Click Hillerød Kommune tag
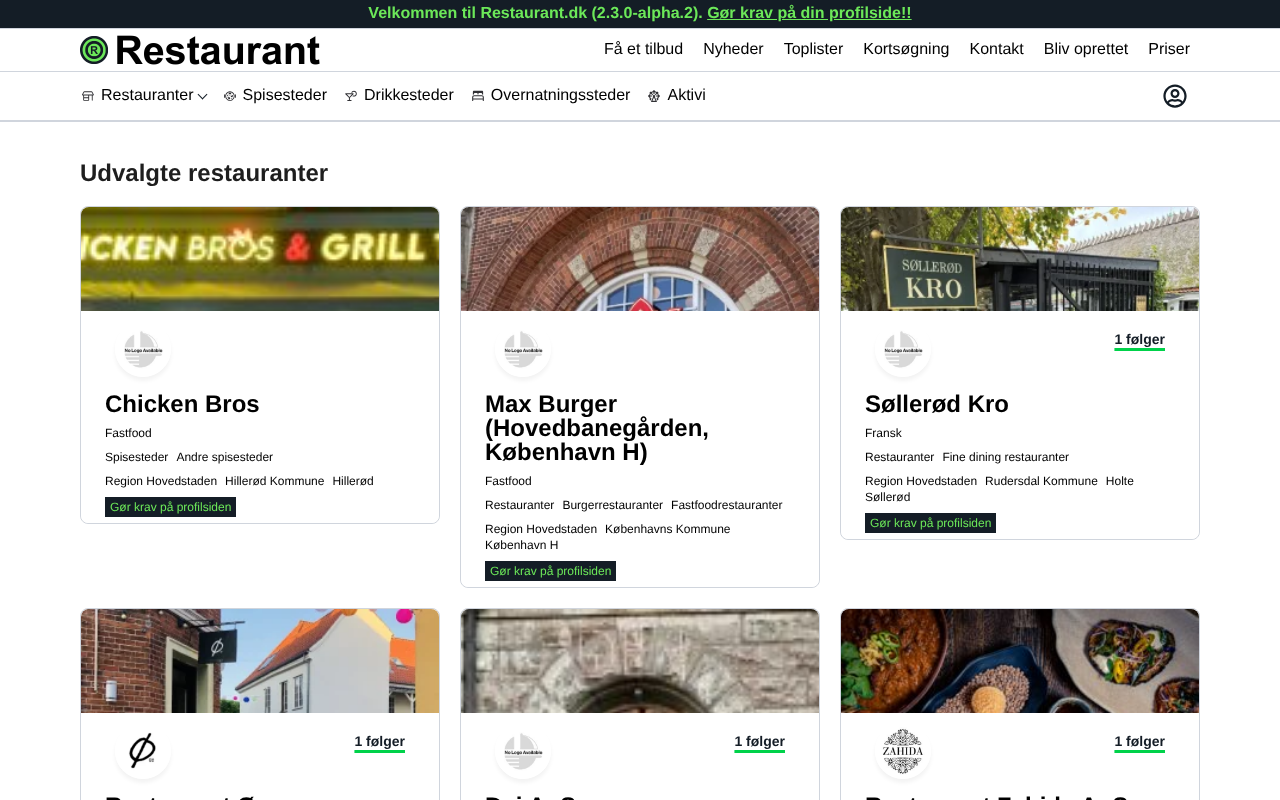Image resolution: width=1280 pixels, height=800 pixels. [x=275, y=481]
